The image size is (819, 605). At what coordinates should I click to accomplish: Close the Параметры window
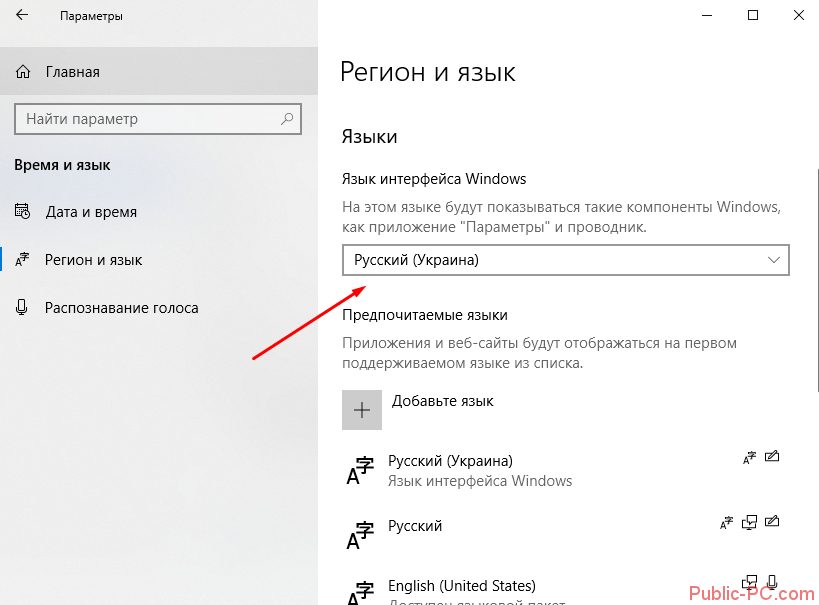coord(799,15)
